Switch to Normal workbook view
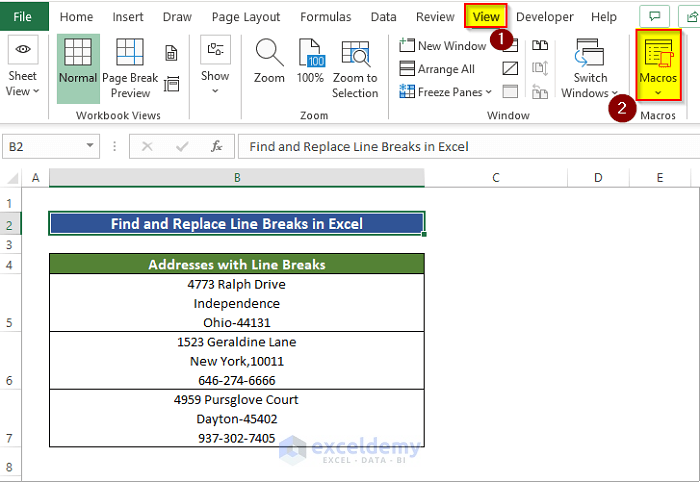Screen dimensions: 700x482 point(78,68)
